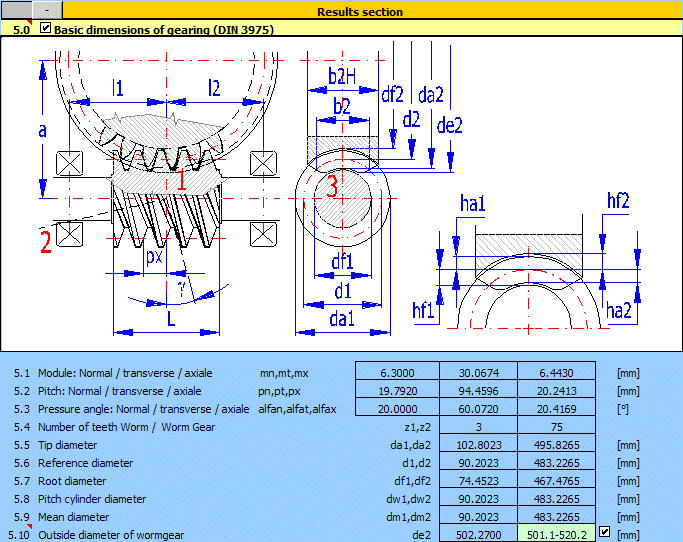Select transverse pressure angle 60.0720

(x=478, y=409)
